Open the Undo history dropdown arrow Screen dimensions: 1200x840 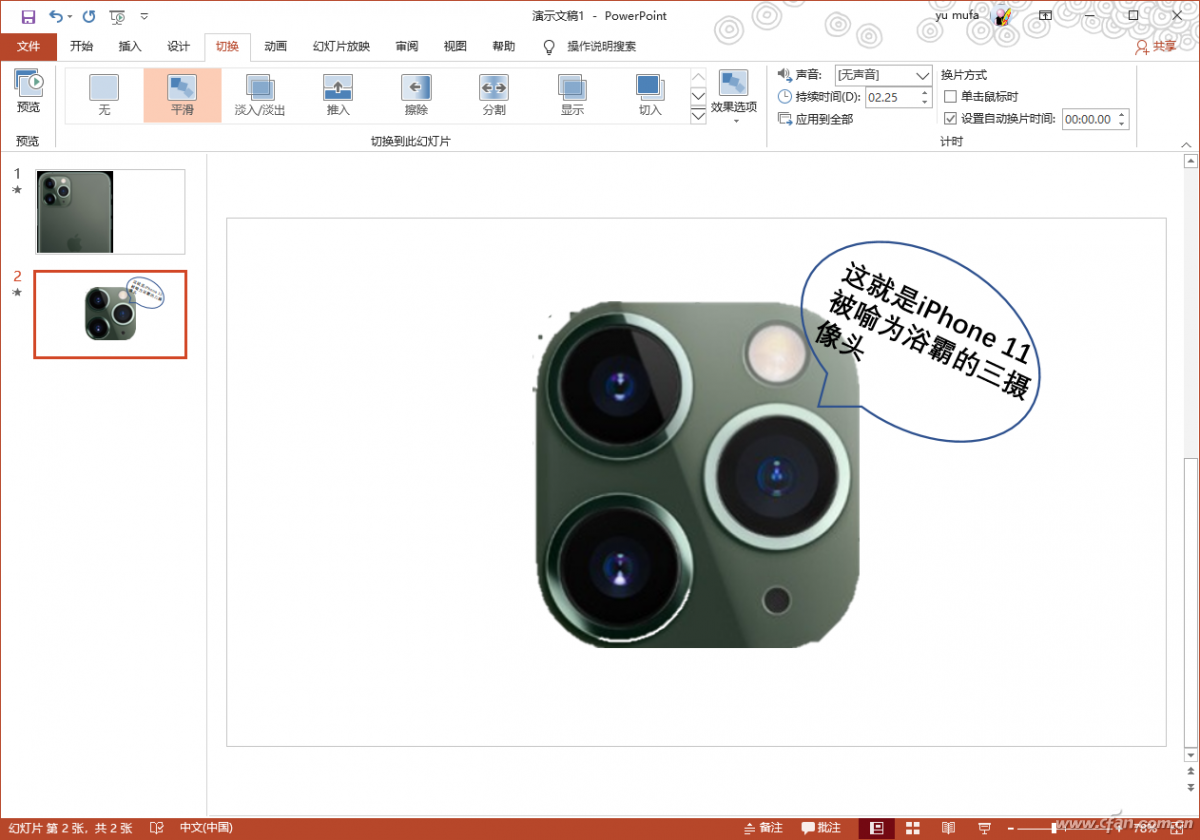69,17
